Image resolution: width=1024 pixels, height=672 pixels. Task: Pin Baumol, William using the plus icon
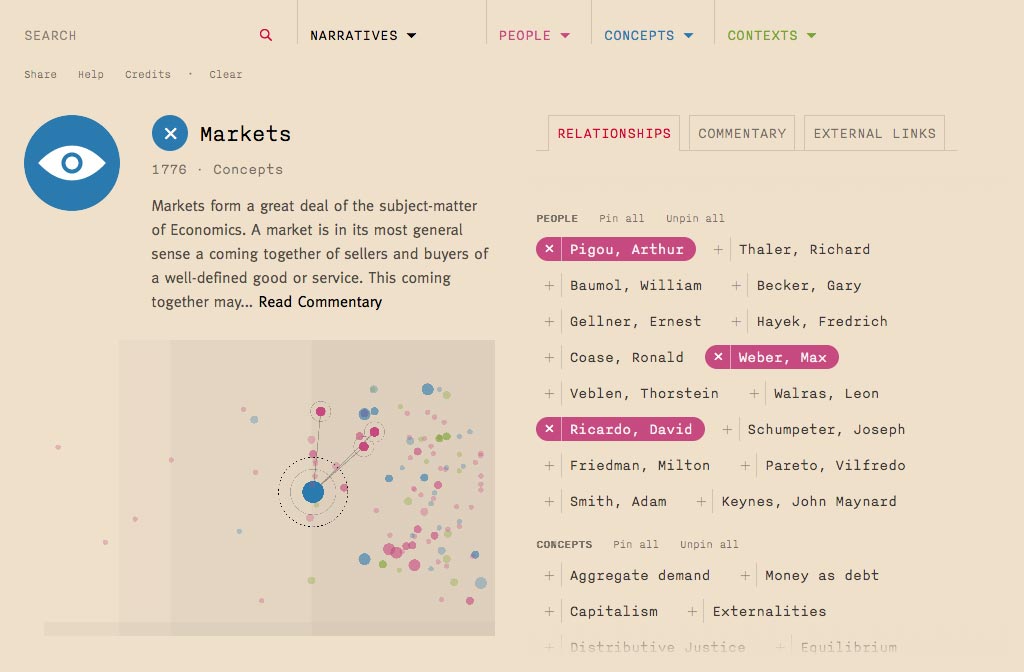[x=549, y=285]
